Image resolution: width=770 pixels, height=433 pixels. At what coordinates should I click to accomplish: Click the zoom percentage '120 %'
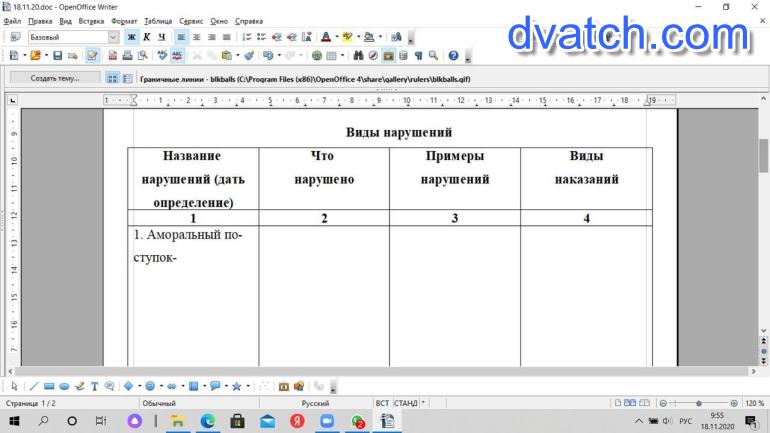pyautogui.click(x=753, y=403)
